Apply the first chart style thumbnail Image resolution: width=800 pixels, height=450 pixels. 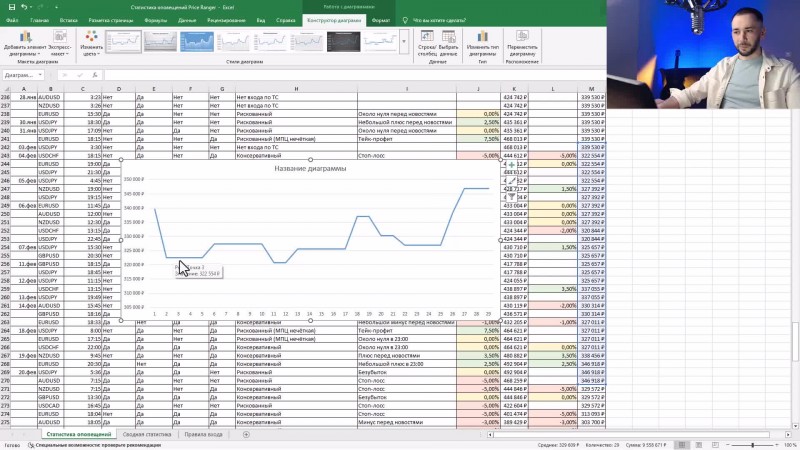click(123, 42)
